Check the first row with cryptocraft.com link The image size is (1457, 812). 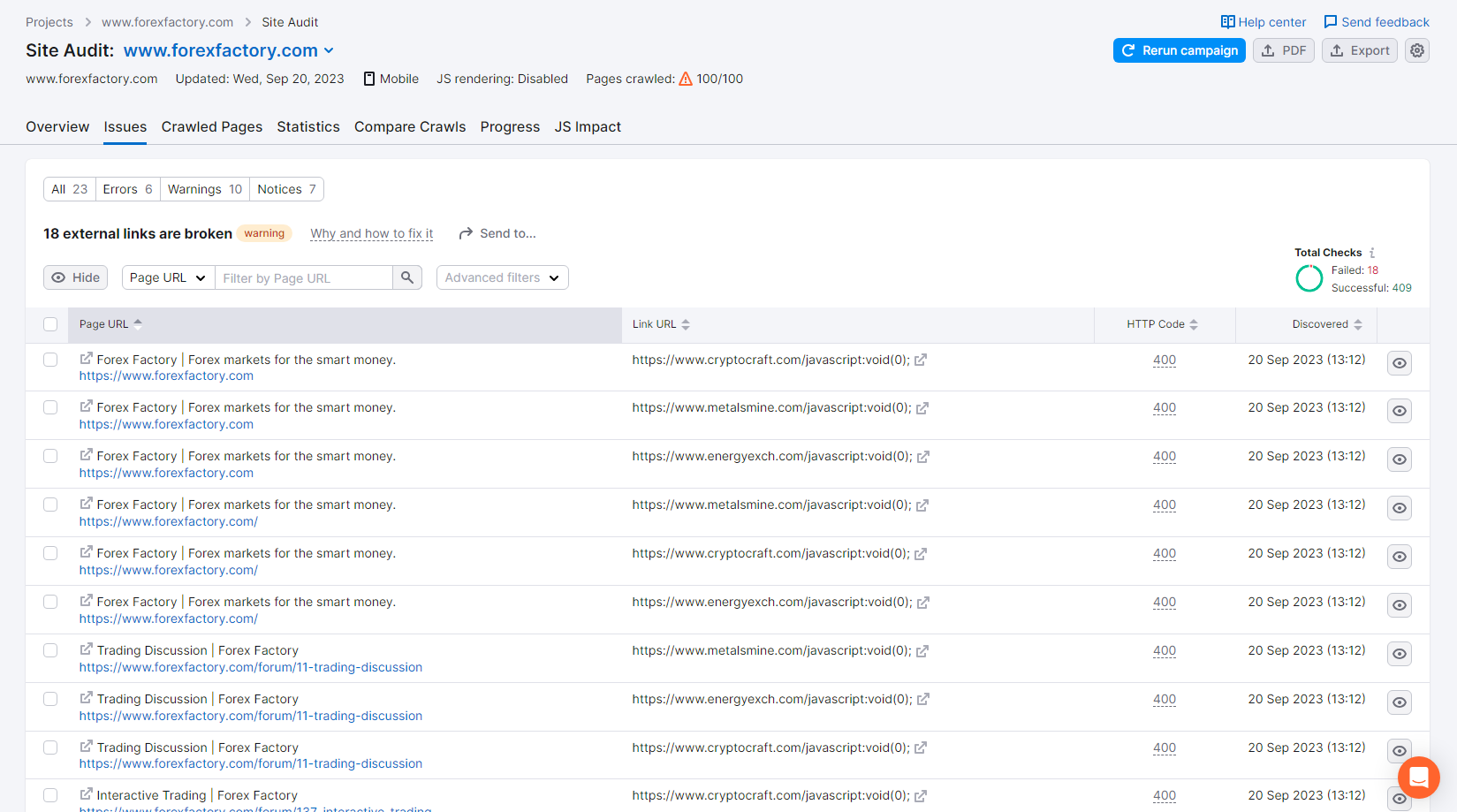click(50, 360)
